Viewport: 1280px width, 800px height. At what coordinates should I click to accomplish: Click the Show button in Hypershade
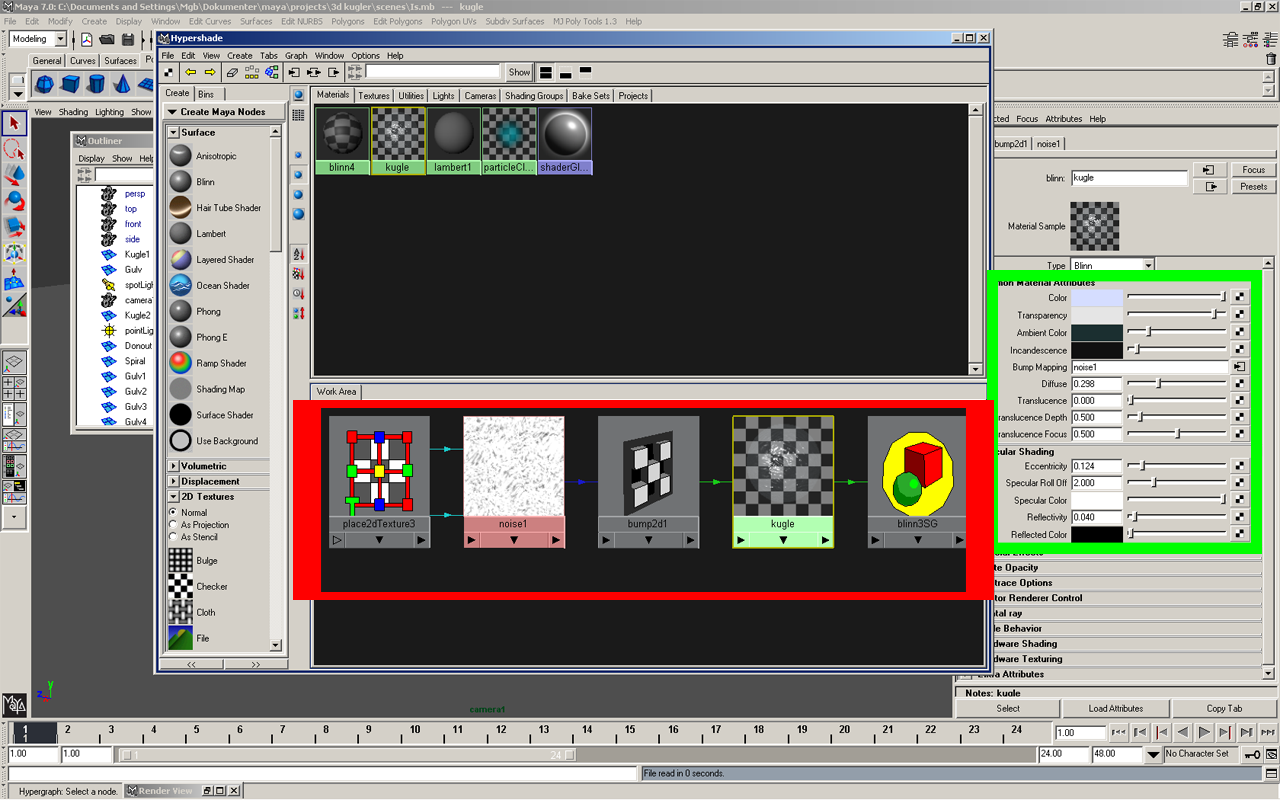point(519,72)
